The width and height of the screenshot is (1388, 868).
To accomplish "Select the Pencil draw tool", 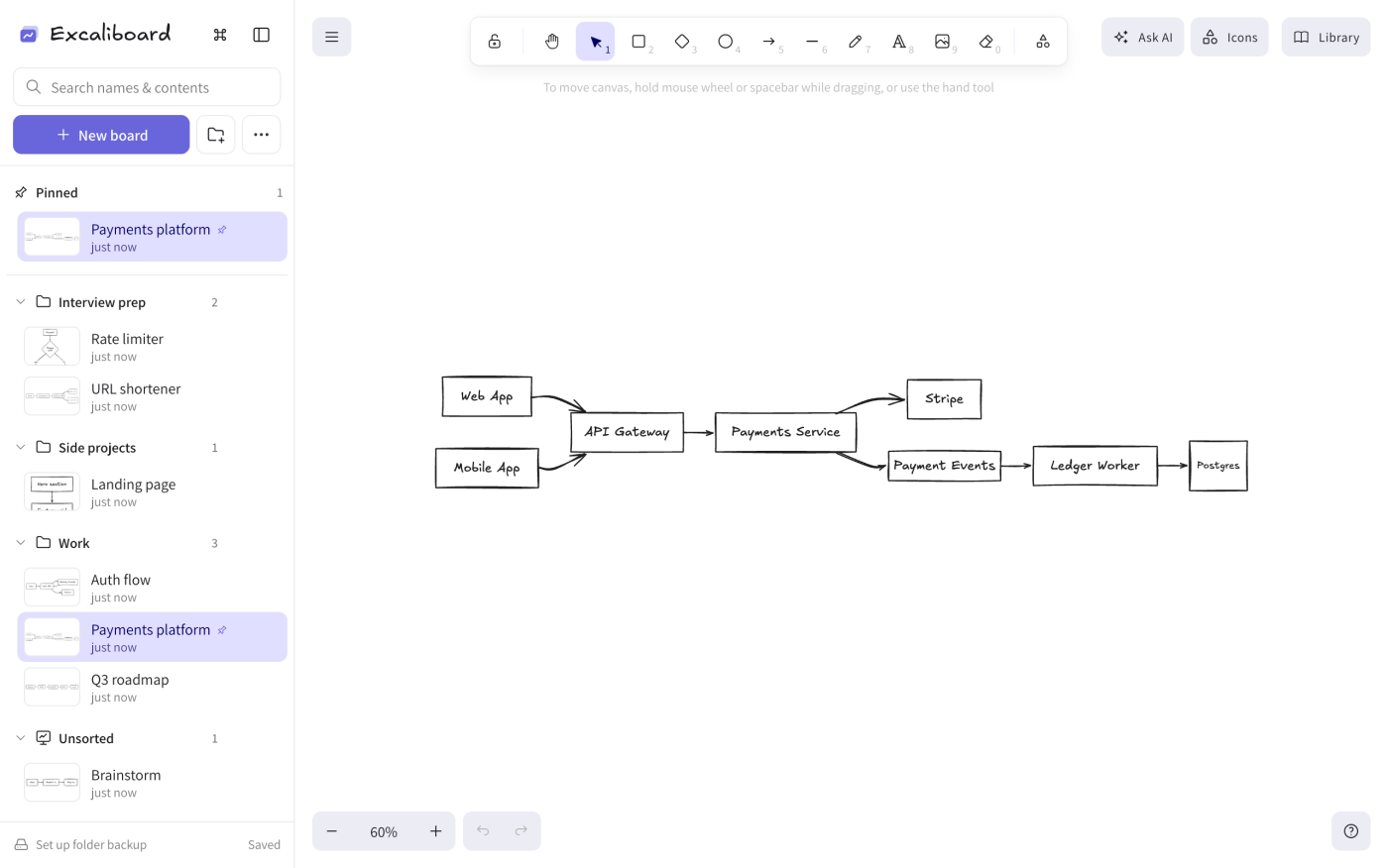I will pyautogui.click(x=856, y=42).
